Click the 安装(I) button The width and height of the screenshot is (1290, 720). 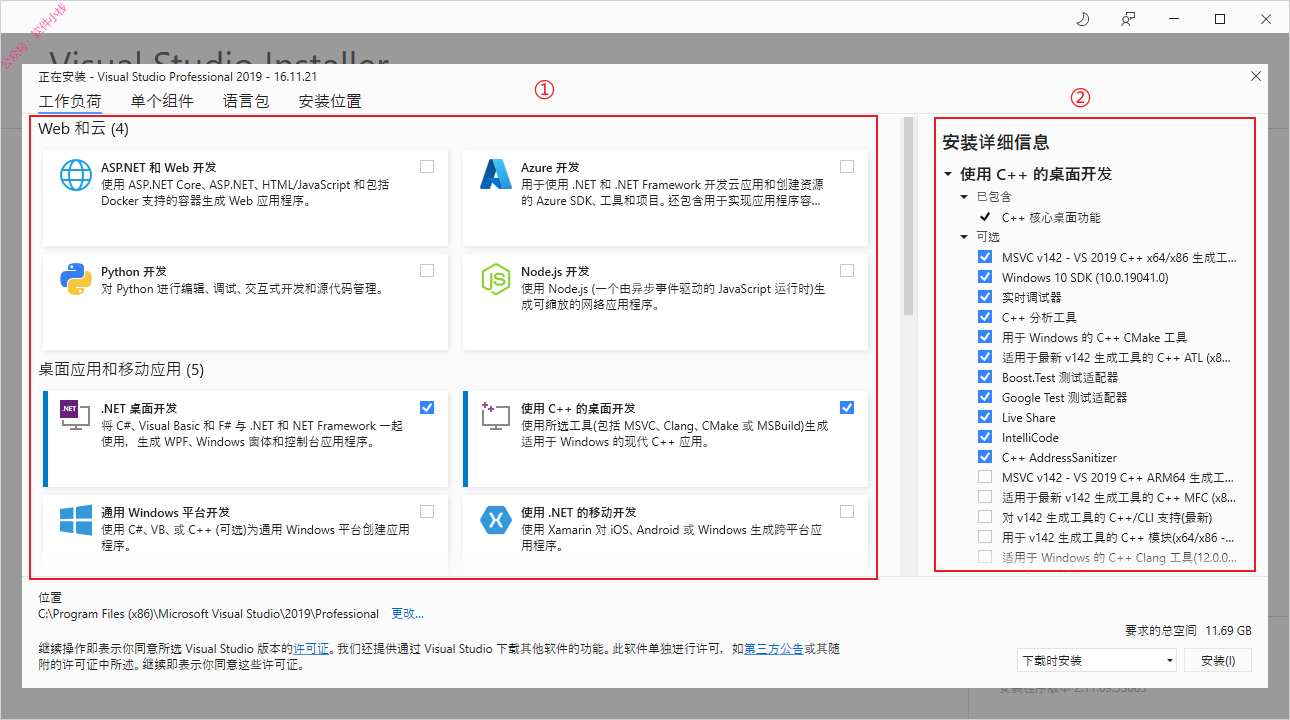[x=1218, y=660]
